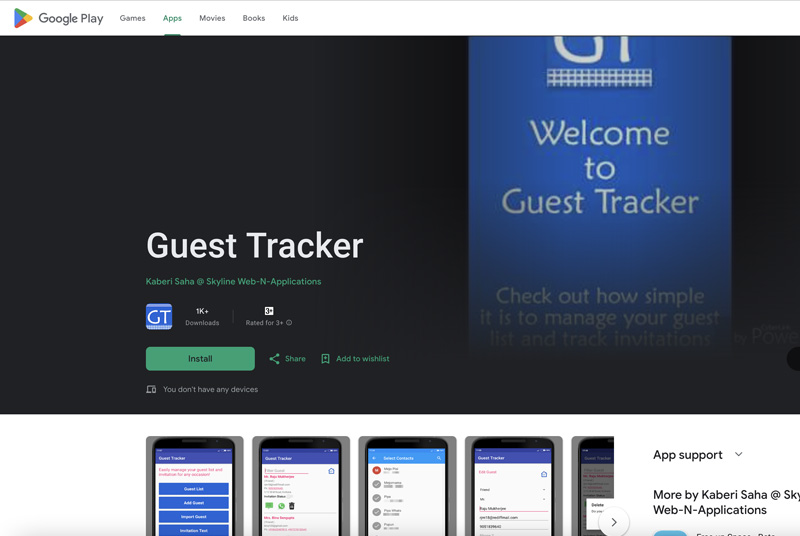
Task: Click the devices icon beside no devices message
Action: click(x=151, y=389)
